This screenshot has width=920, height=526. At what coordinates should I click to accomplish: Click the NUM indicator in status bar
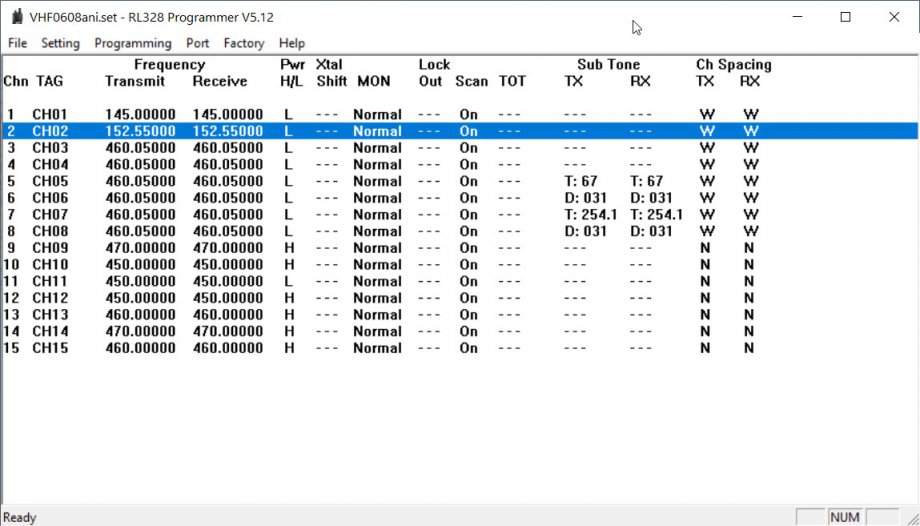(x=844, y=517)
